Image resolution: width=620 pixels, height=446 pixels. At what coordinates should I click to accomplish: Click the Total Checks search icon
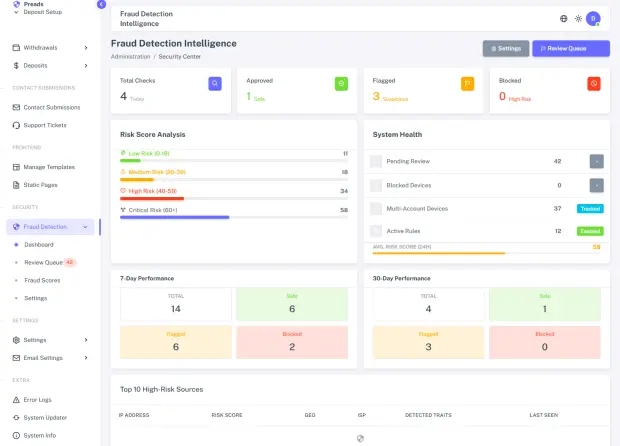pyautogui.click(x=215, y=83)
